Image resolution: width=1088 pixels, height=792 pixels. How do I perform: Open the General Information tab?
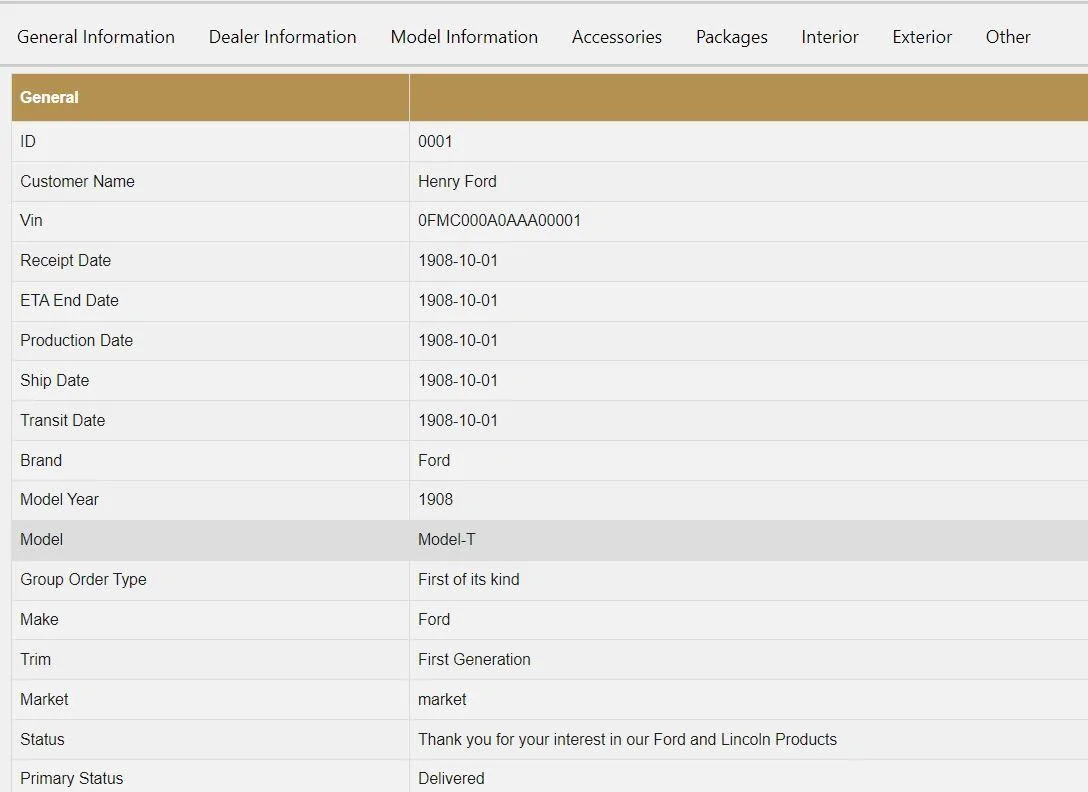tap(96, 37)
